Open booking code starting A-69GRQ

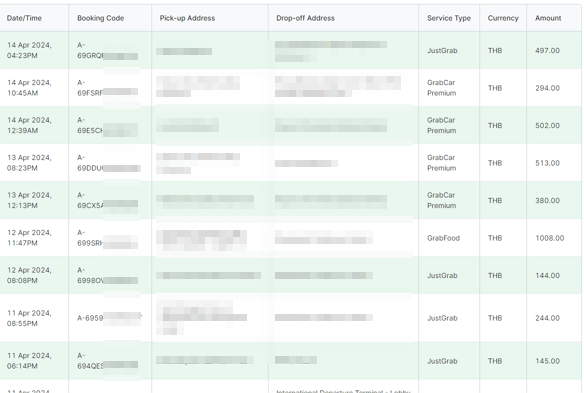coord(107,50)
